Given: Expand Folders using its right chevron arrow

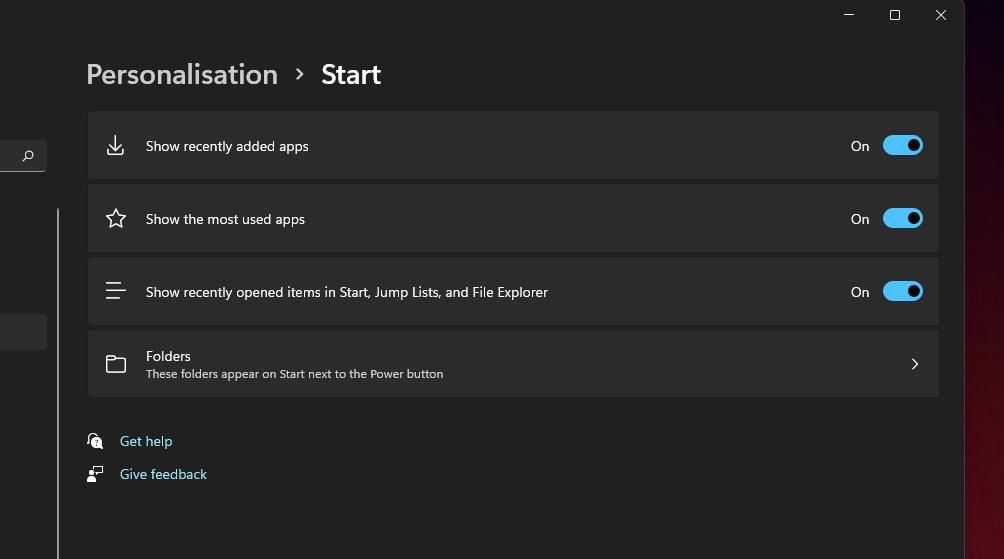Looking at the screenshot, I should [914, 364].
